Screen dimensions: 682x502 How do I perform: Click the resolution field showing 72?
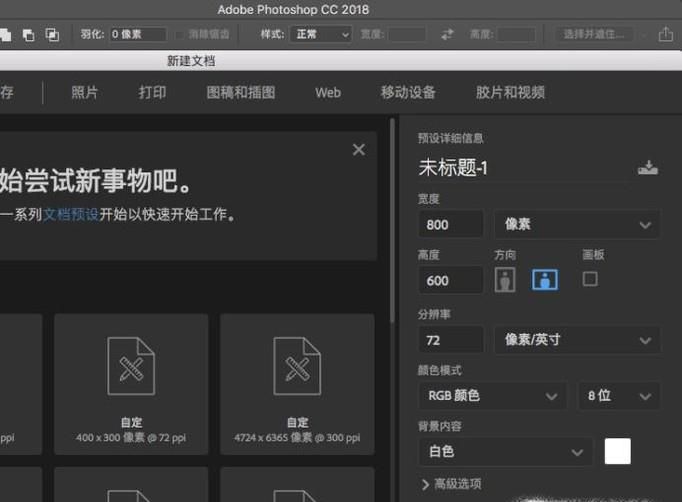click(x=451, y=340)
